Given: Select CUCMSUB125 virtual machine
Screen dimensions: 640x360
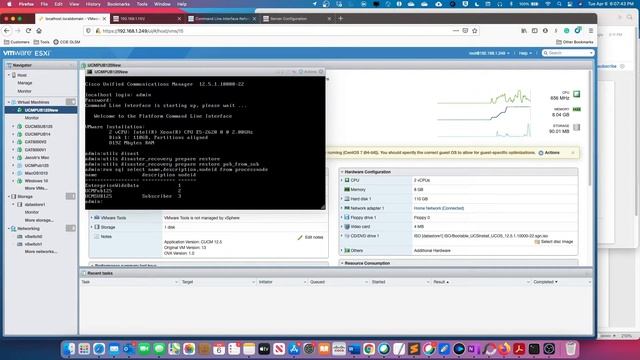Looking at the screenshot, I should pyautogui.click(x=38, y=127).
